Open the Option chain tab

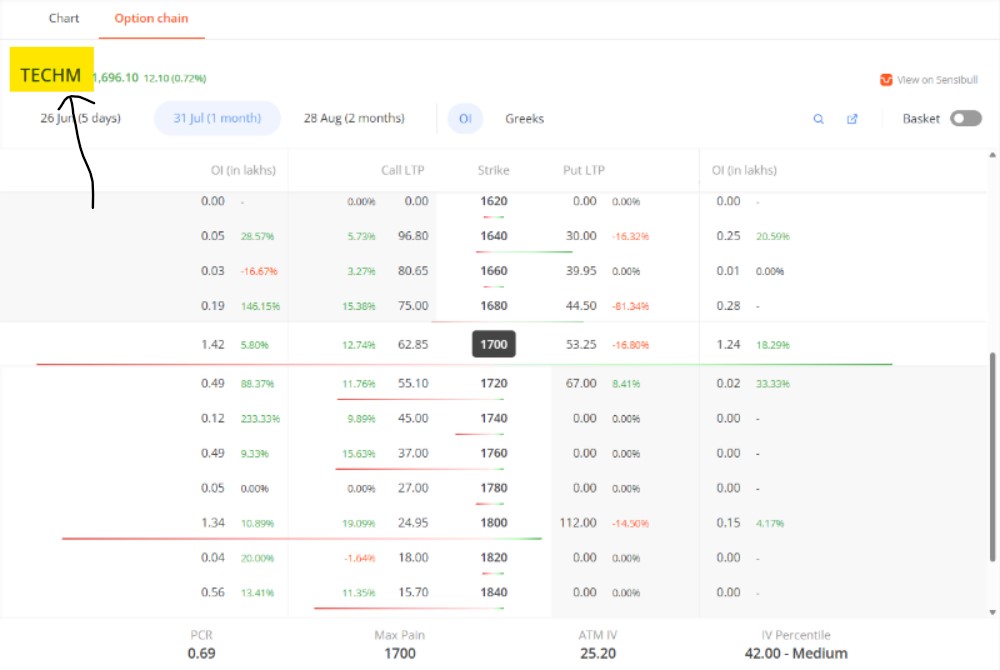pyautogui.click(x=151, y=19)
